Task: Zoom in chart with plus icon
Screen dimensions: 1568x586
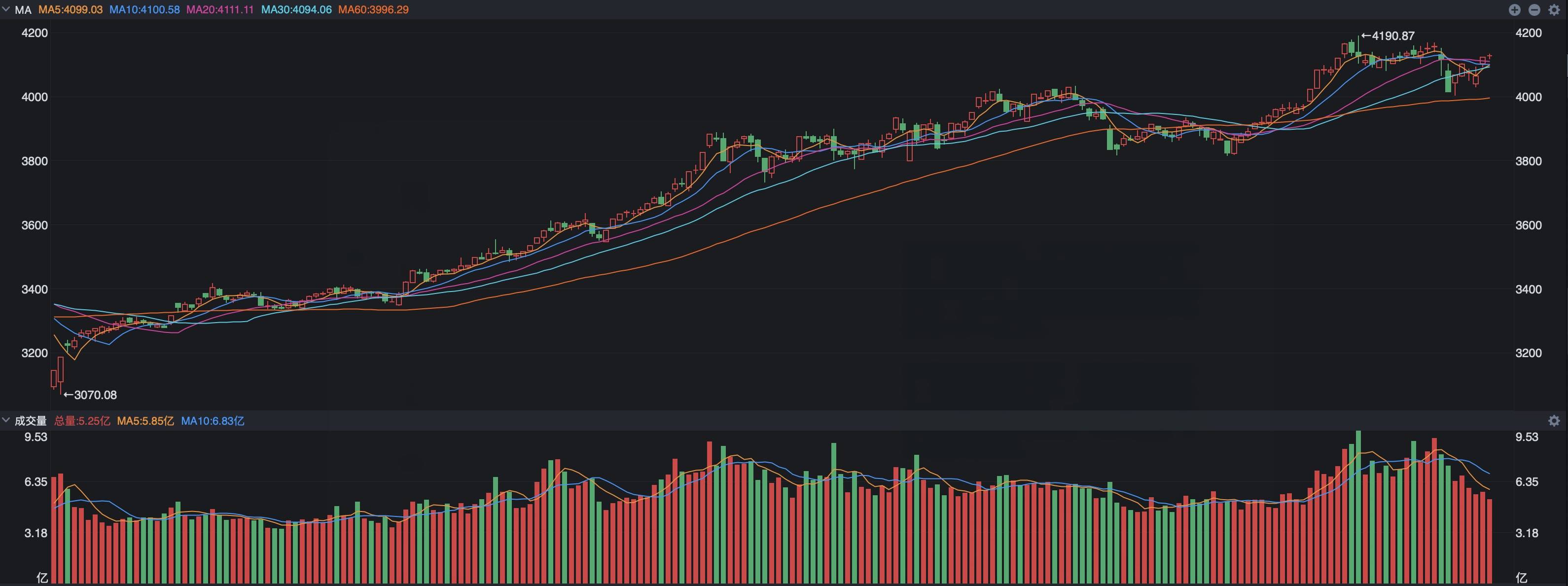Action: (1514, 10)
